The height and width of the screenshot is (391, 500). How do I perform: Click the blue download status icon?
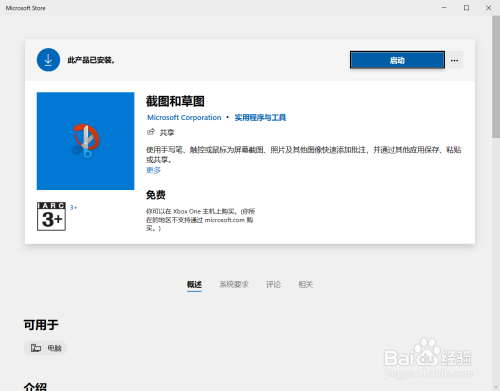pos(48,60)
